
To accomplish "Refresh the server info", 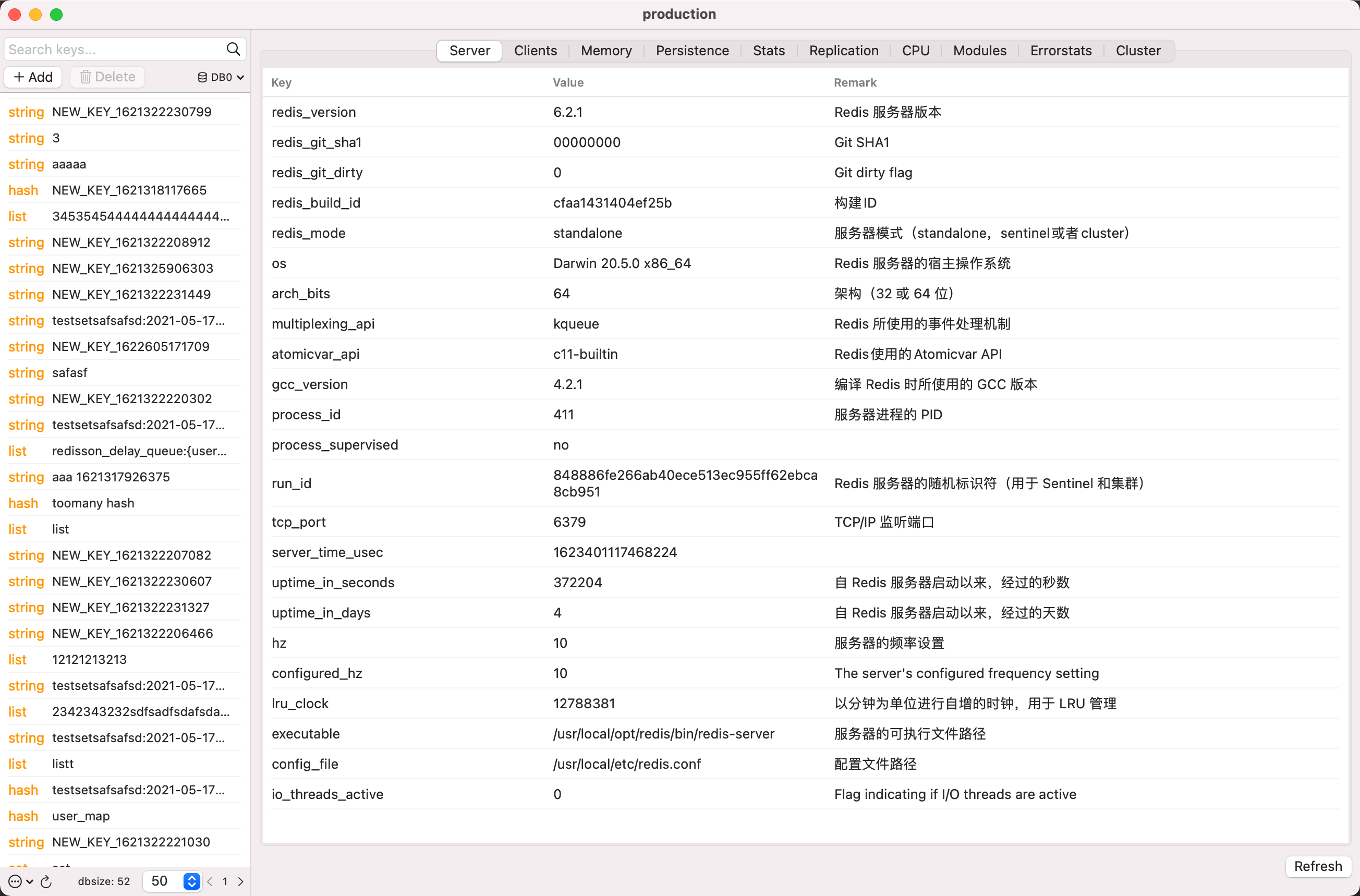I will (x=1317, y=866).
